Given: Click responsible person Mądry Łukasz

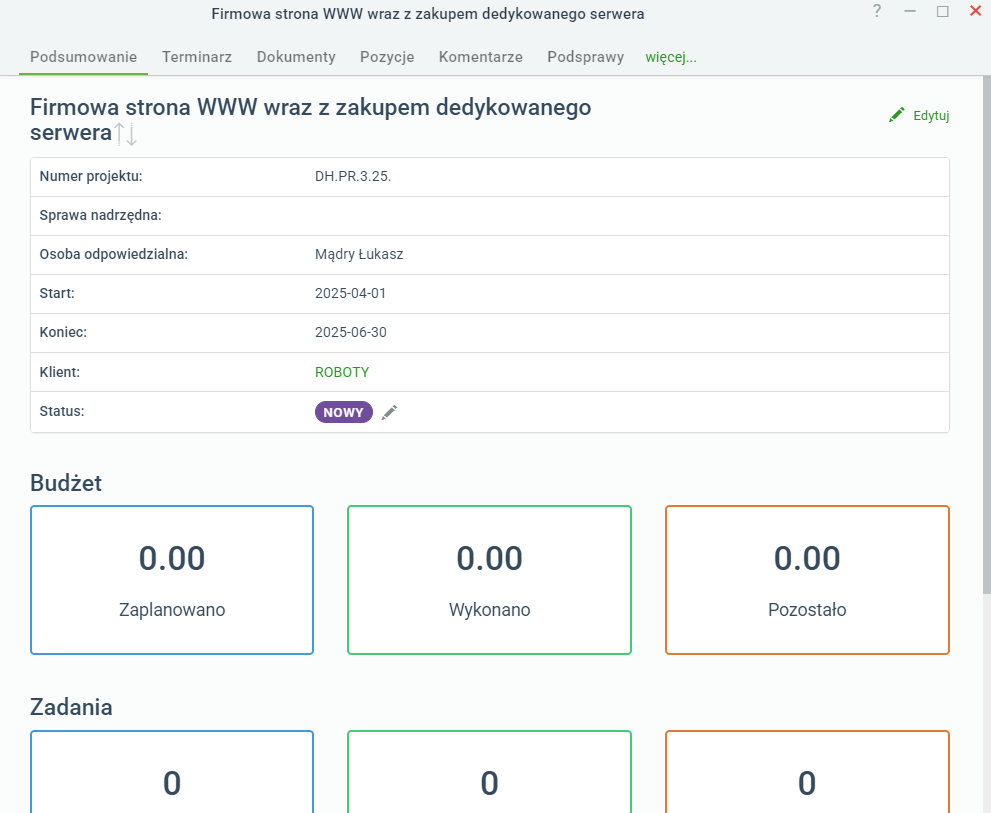Looking at the screenshot, I should coord(359,254).
